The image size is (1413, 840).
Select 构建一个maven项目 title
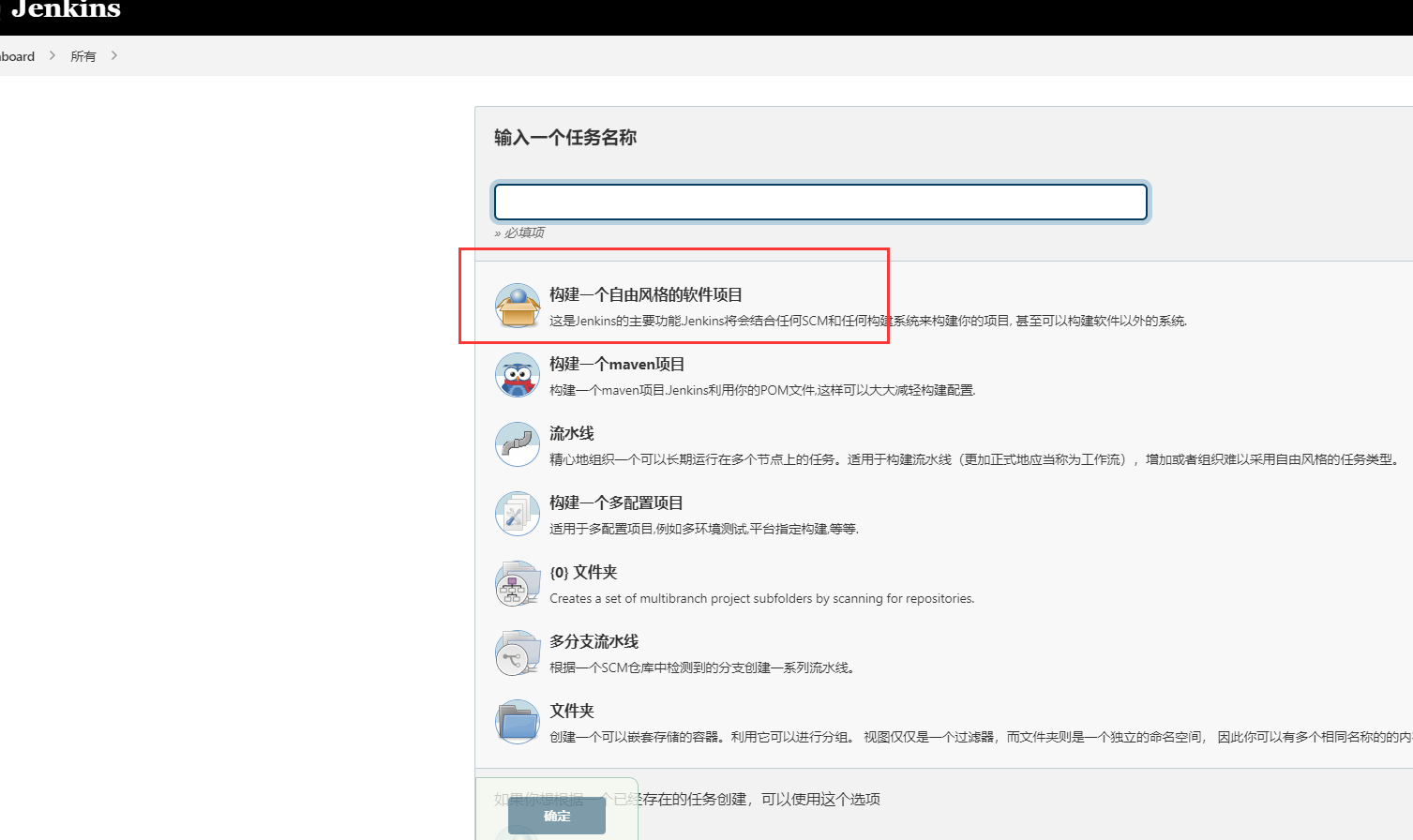click(617, 364)
